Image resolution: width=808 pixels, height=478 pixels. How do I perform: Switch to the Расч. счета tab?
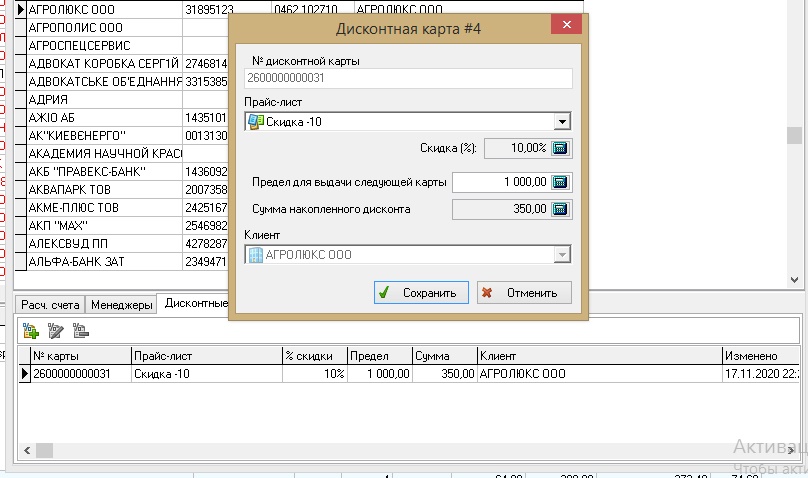50,304
